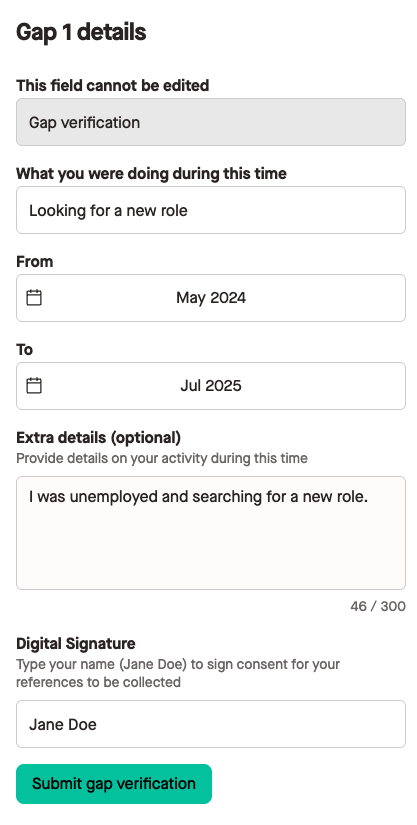Click the 46 / 300 character counter
The image size is (417, 825).
pyautogui.click(x=378, y=606)
